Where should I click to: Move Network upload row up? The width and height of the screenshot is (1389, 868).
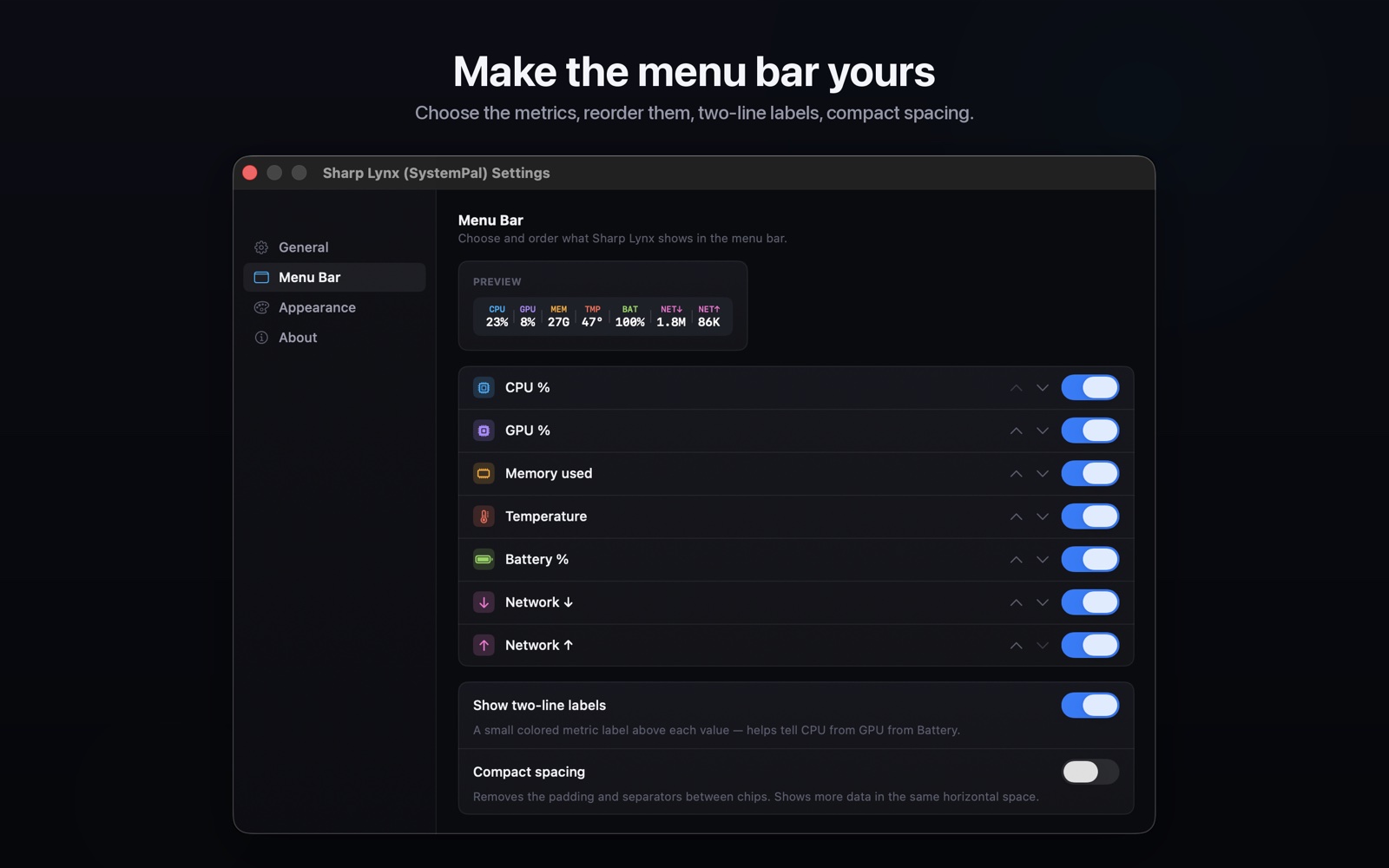point(1016,646)
